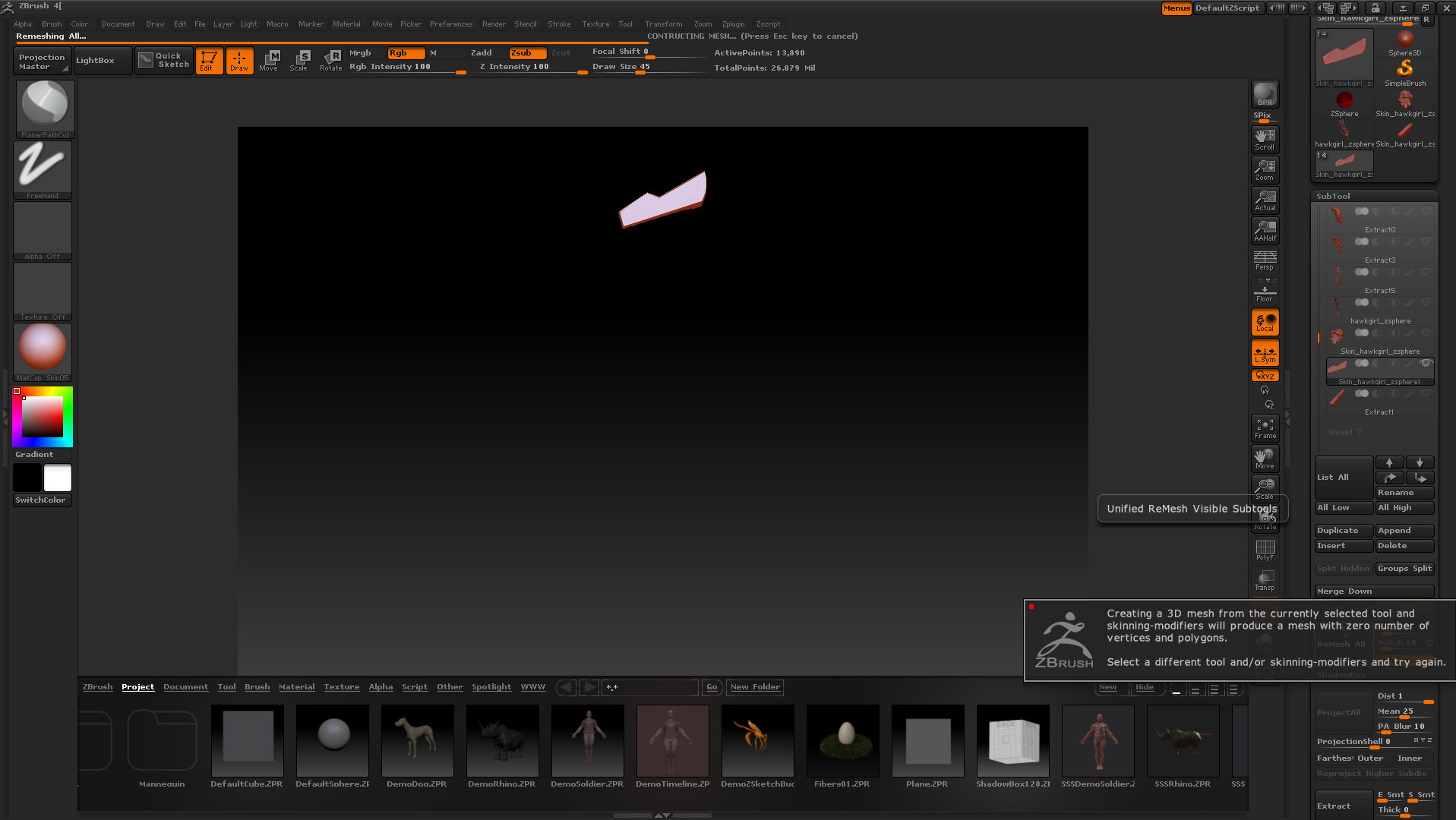1456x820 pixels.
Task: Click the Groups Split button
Action: click(x=1404, y=569)
